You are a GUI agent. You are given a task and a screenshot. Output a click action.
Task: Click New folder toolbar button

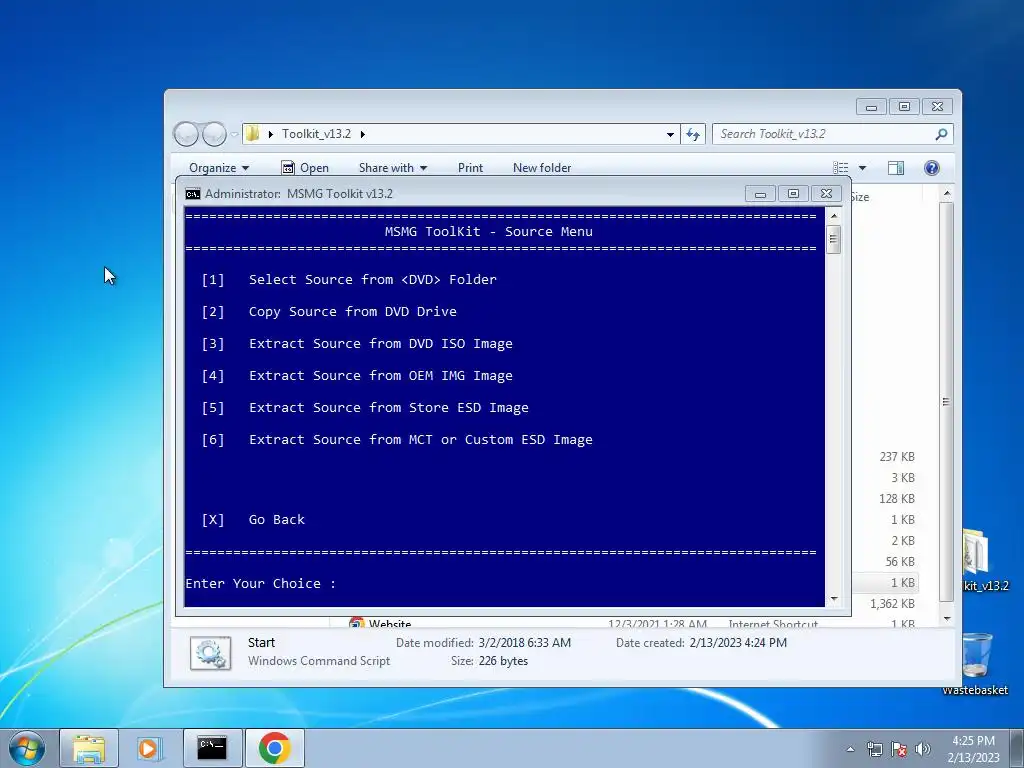pyautogui.click(x=542, y=168)
